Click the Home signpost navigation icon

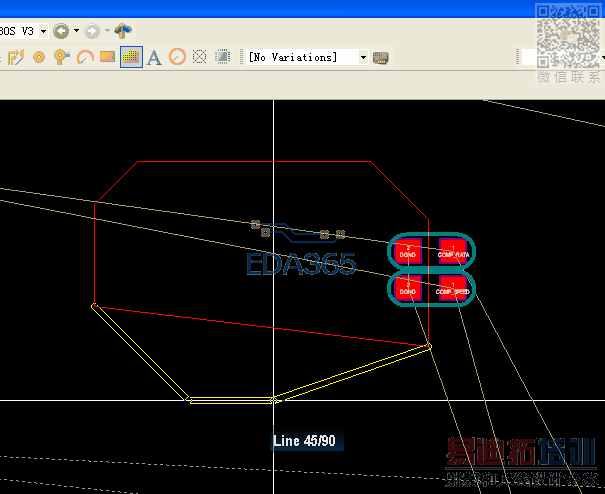pos(123,30)
